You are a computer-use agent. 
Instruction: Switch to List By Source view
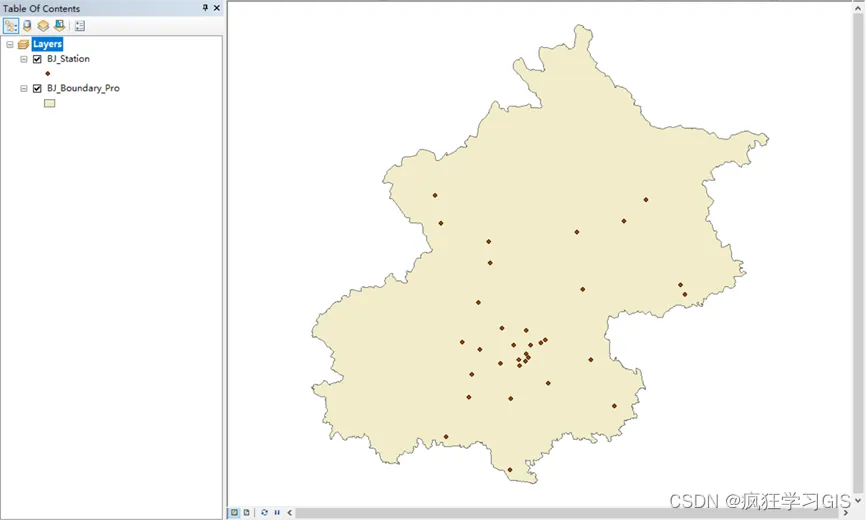[x=27, y=25]
